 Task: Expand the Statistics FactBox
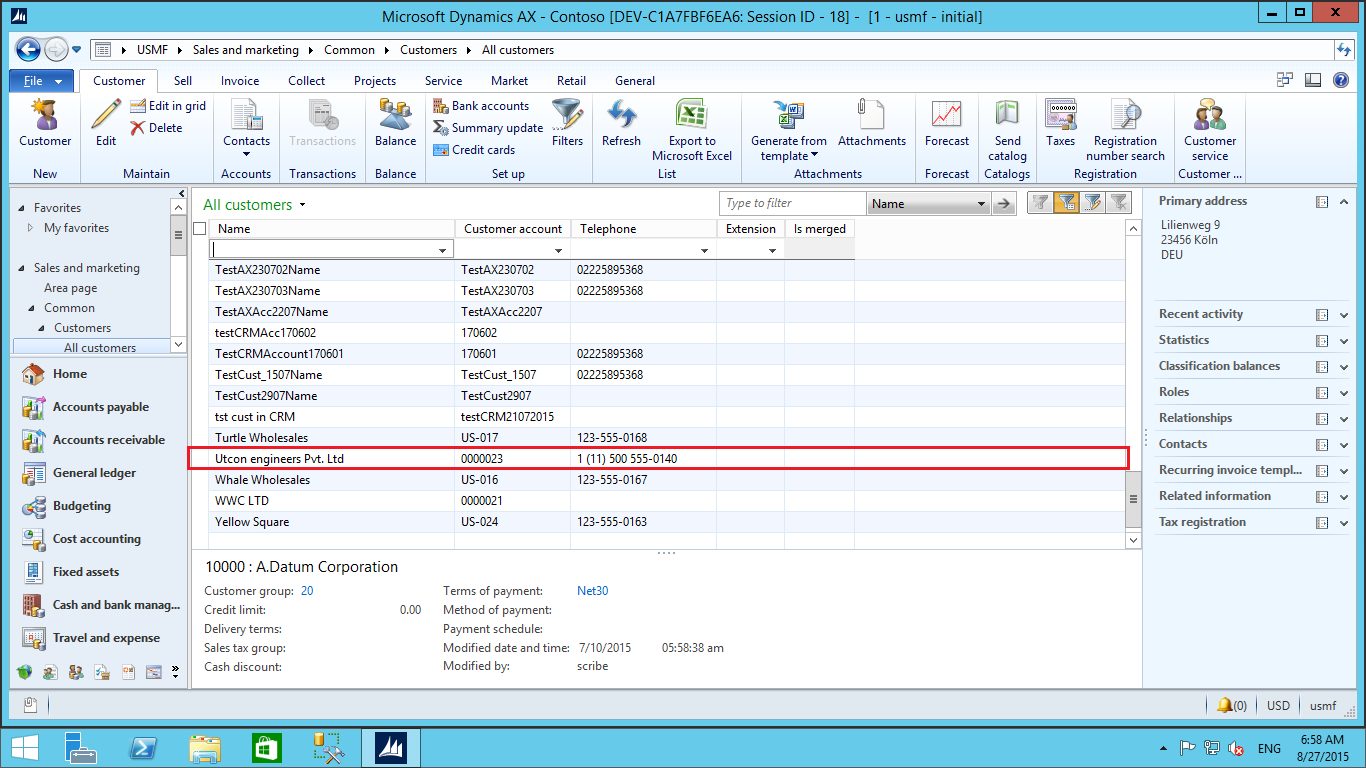pyautogui.click(x=1344, y=341)
